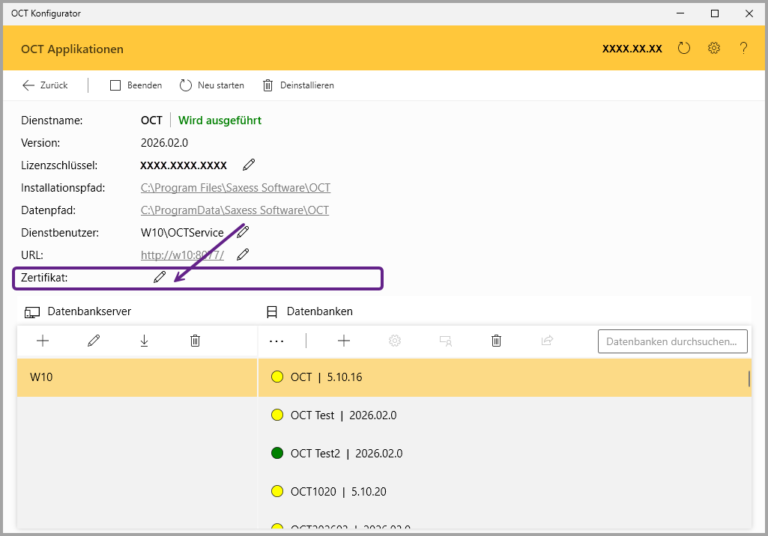This screenshot has height=536, width=768.
Task: Click Deinstallieren in the top toolbar
Action: pos(298,85)
